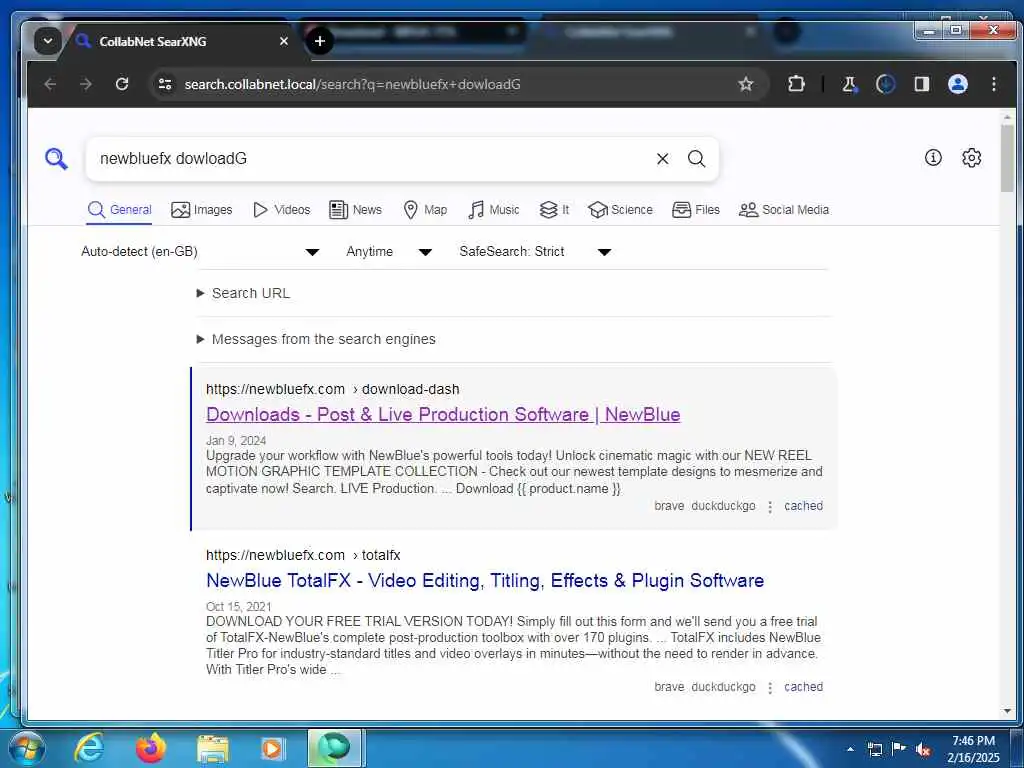Expand Messages from the search engines
The width and height of the screenshot is (1024, 768).
316,339
